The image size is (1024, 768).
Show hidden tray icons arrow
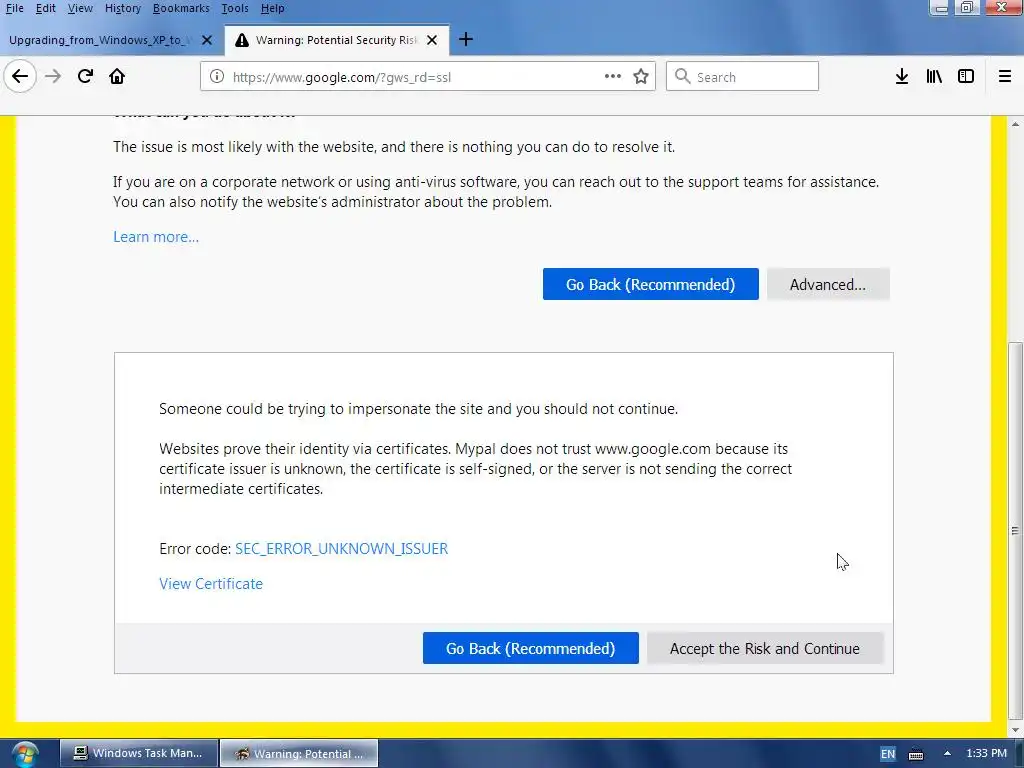[x=947, y=753]
